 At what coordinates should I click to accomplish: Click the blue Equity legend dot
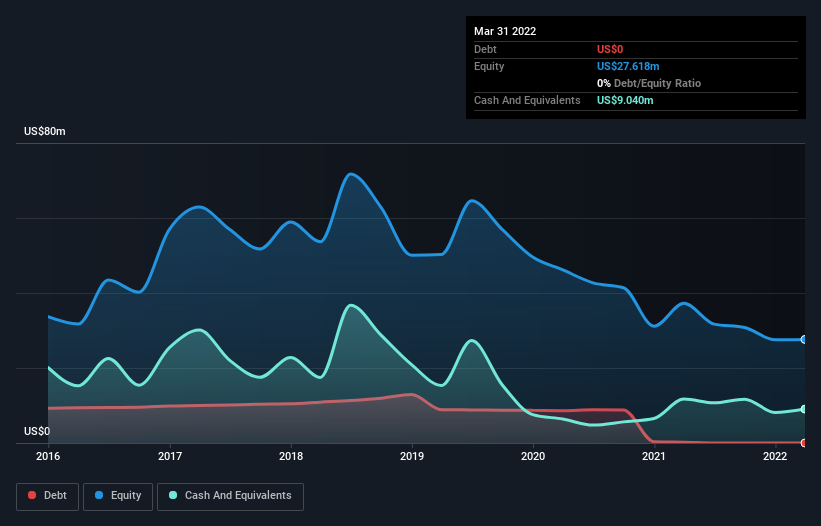coord(99,495)
